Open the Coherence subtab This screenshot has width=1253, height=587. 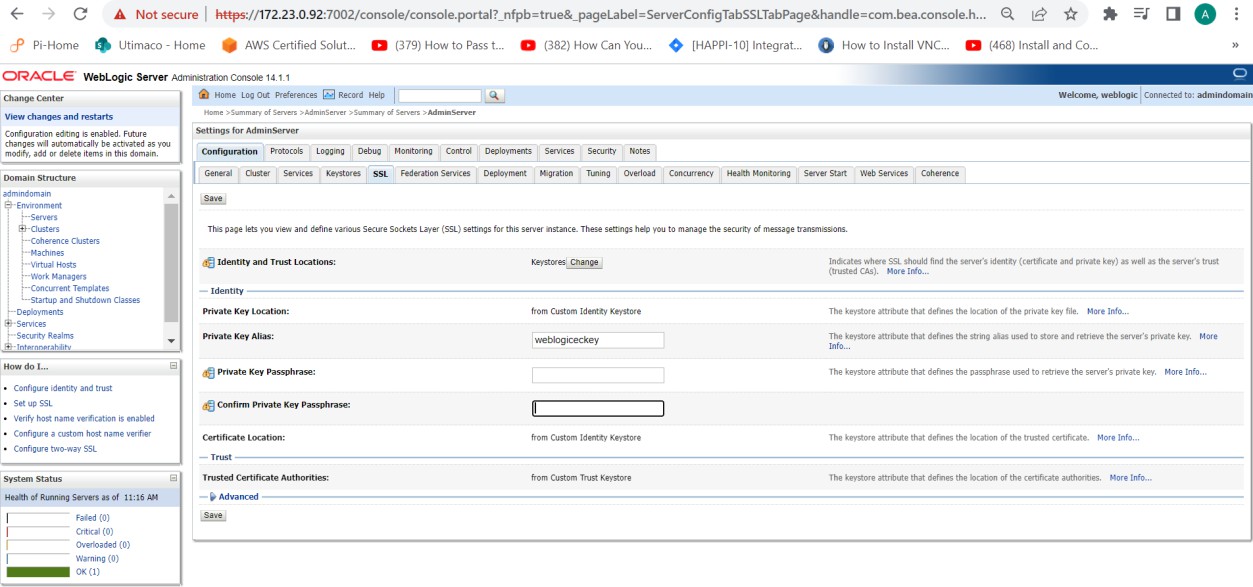[x=940, y=173]
